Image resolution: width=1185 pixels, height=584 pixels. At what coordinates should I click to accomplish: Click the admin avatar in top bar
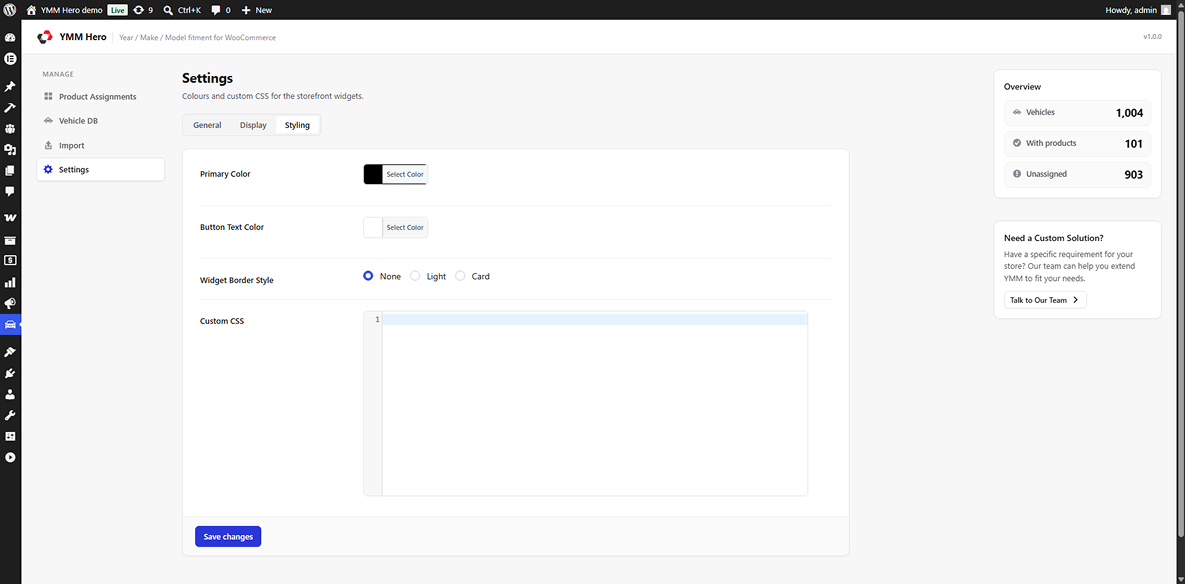click(x=1166, y=10)
